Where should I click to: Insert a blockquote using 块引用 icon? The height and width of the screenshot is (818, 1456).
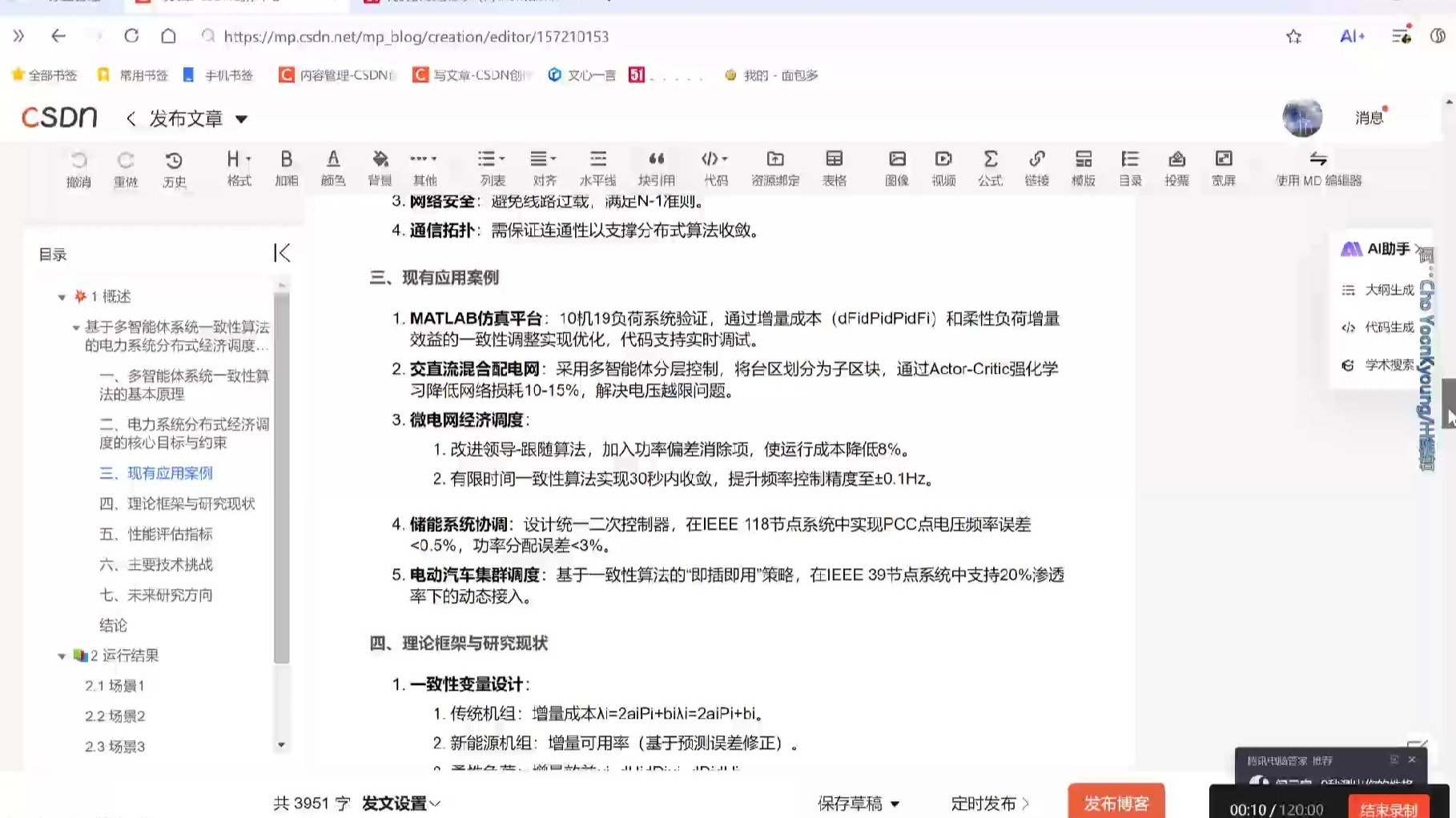click(657, 166)
